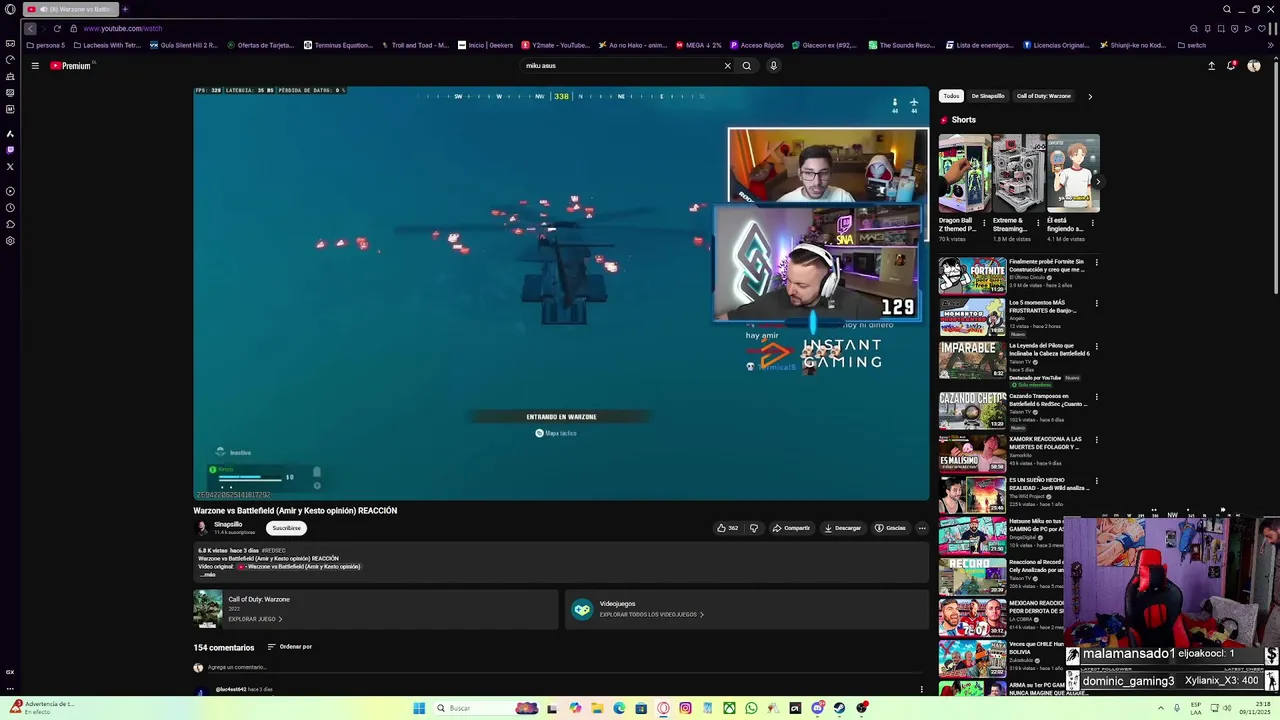Open Instagram from the taskbar
The width and height of the screenshot is (1280, 720).
685,708
